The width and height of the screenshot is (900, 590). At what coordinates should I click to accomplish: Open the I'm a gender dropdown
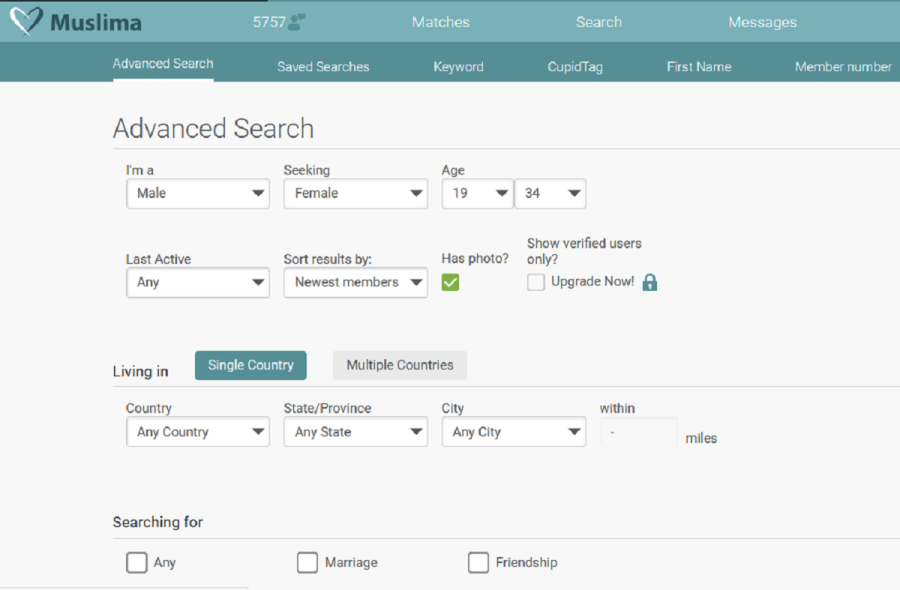pyautogui.click(x=197, y=193)
